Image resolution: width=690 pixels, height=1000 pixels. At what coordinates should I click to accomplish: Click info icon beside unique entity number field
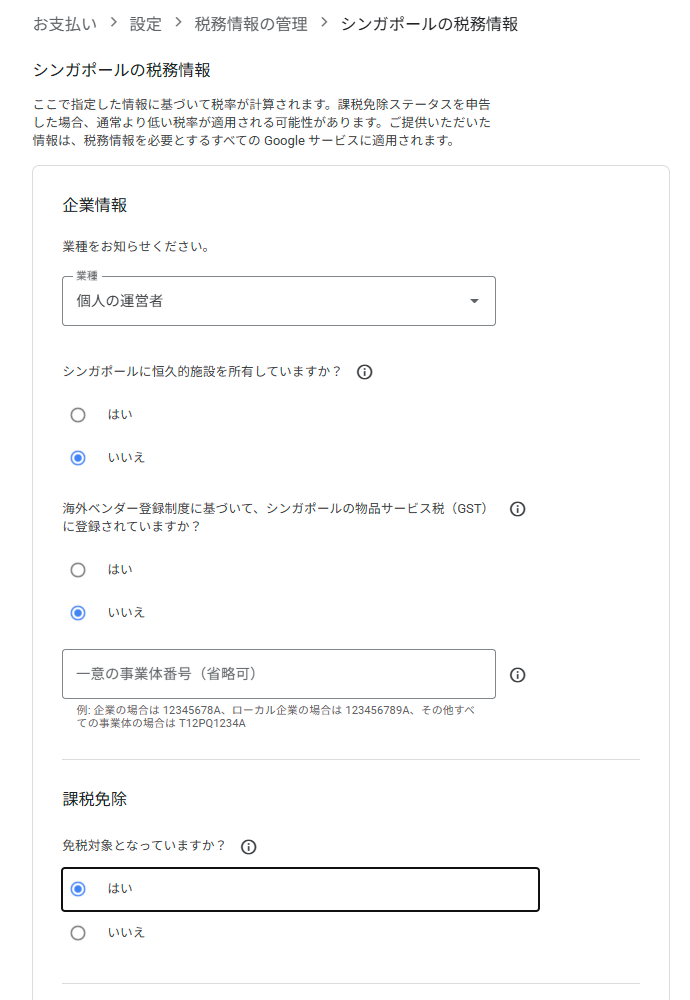517,675
